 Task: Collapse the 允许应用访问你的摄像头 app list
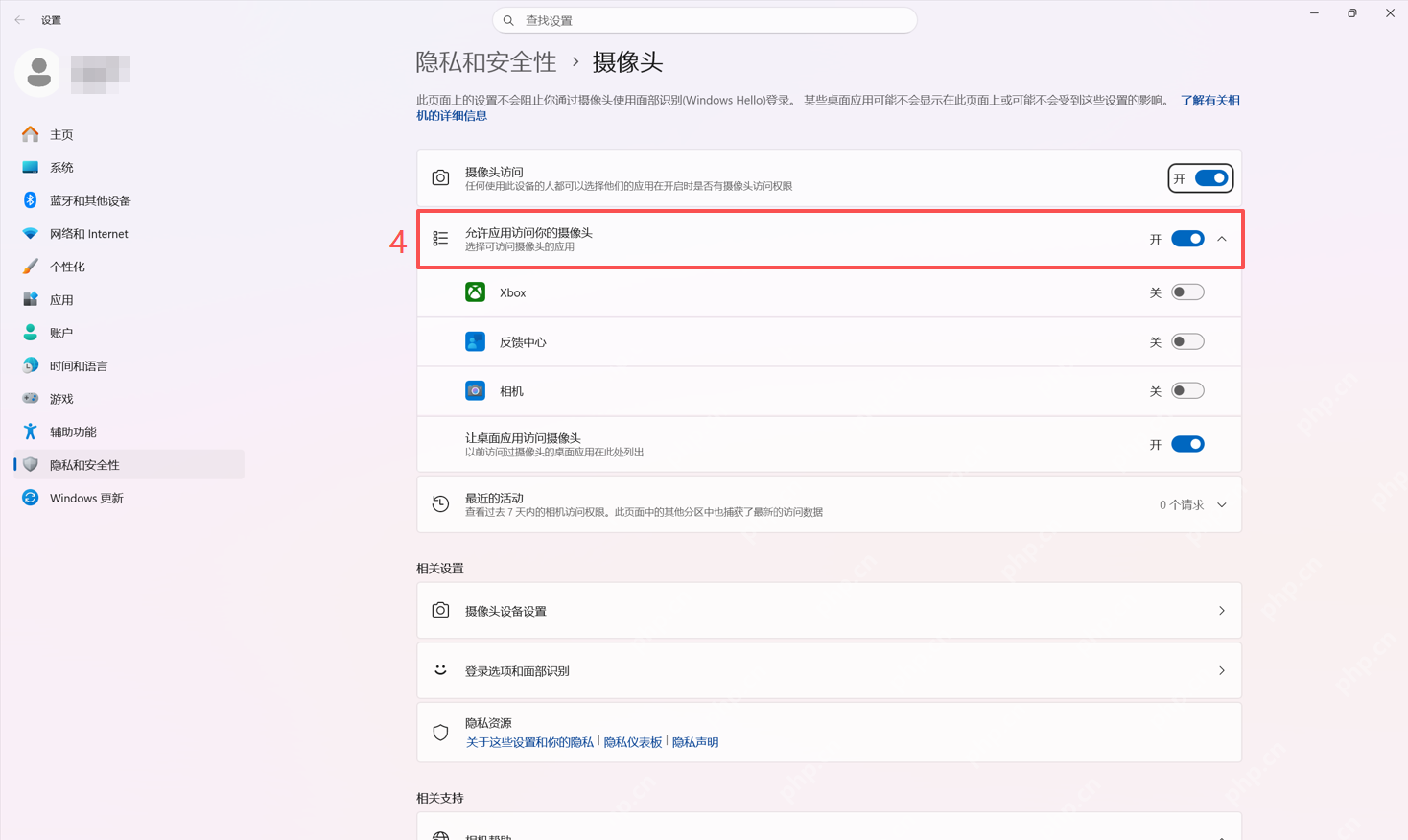pos(1222,239)
